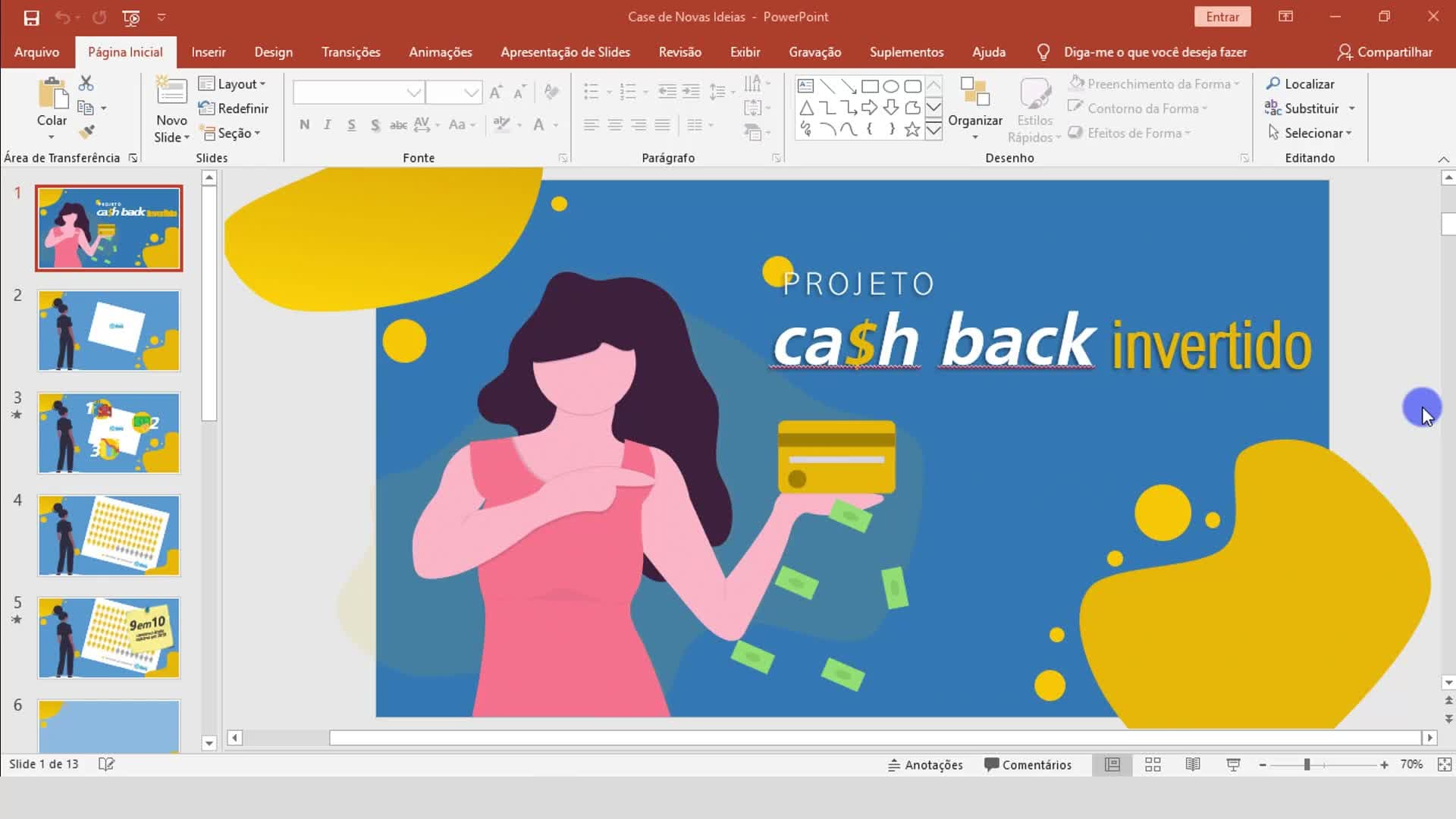1456x819 pixels.
Task: Select the rectangle shape in shapes gallery
Action: click(x=870, y=86)
